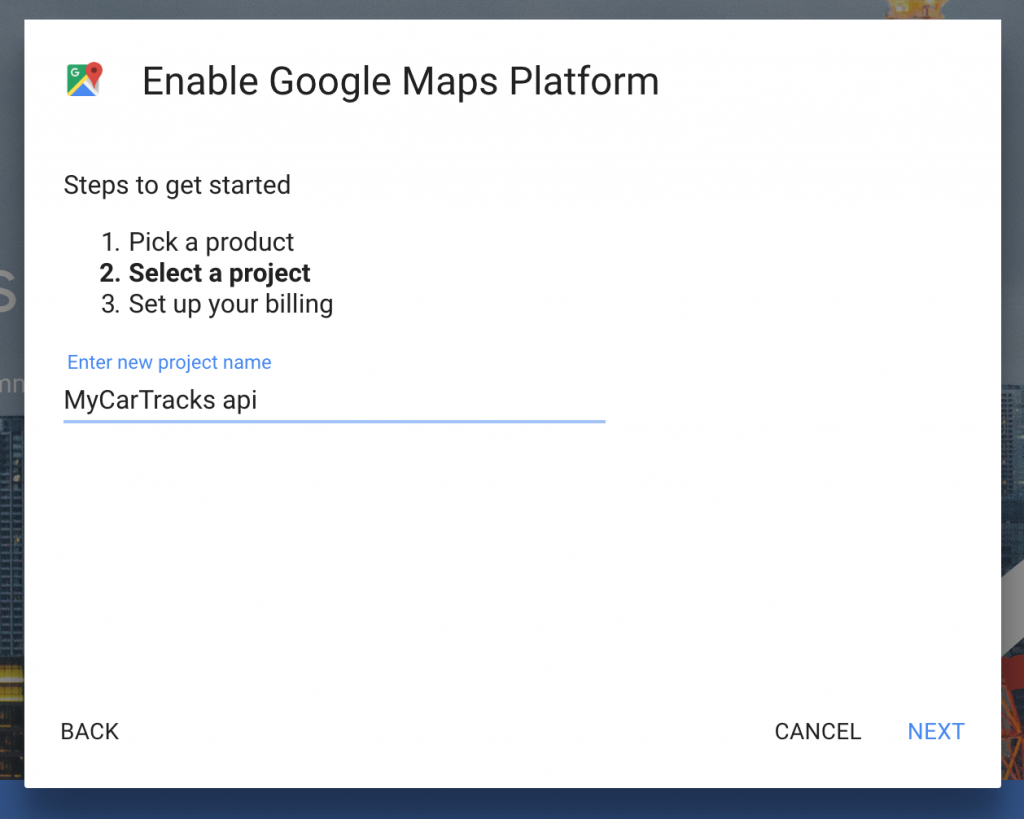1024x819 pixels.
Task: Click the step number '3.' in the list
Action: [x=110, y=304]
